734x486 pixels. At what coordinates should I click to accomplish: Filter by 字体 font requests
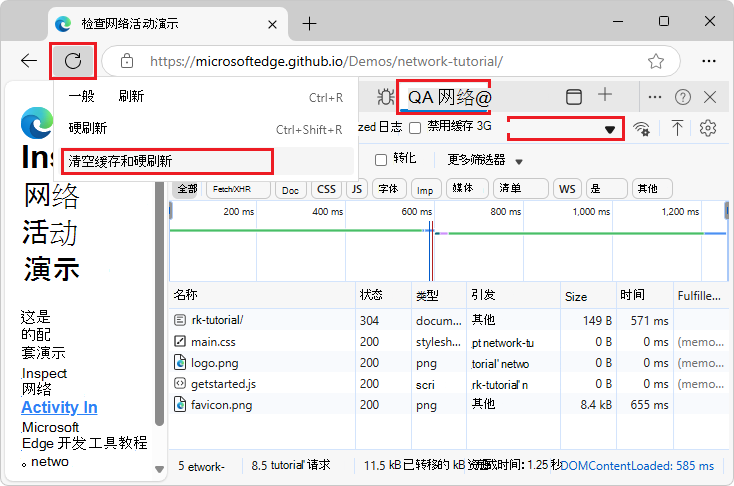pos(389,189)
